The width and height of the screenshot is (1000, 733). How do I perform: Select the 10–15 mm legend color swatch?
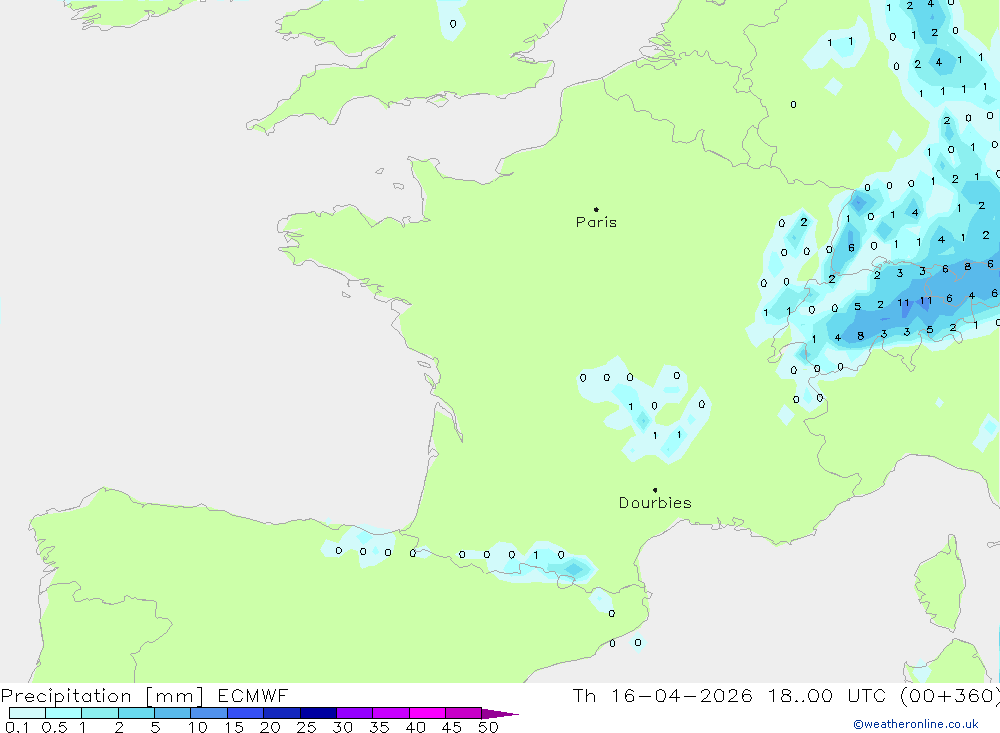(x=209, y=713)
